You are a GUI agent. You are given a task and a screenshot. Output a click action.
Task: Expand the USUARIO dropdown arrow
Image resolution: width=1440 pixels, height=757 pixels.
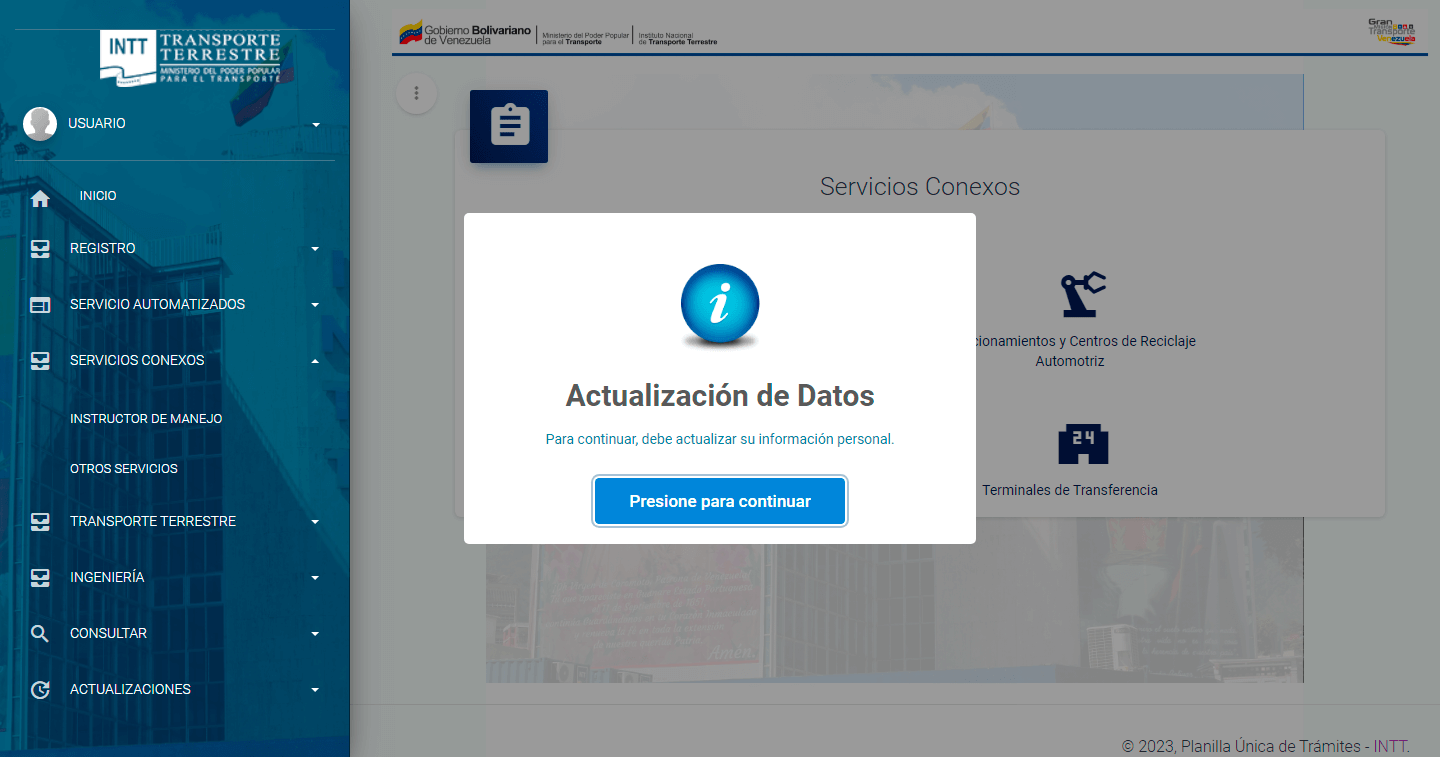point(316,125)
